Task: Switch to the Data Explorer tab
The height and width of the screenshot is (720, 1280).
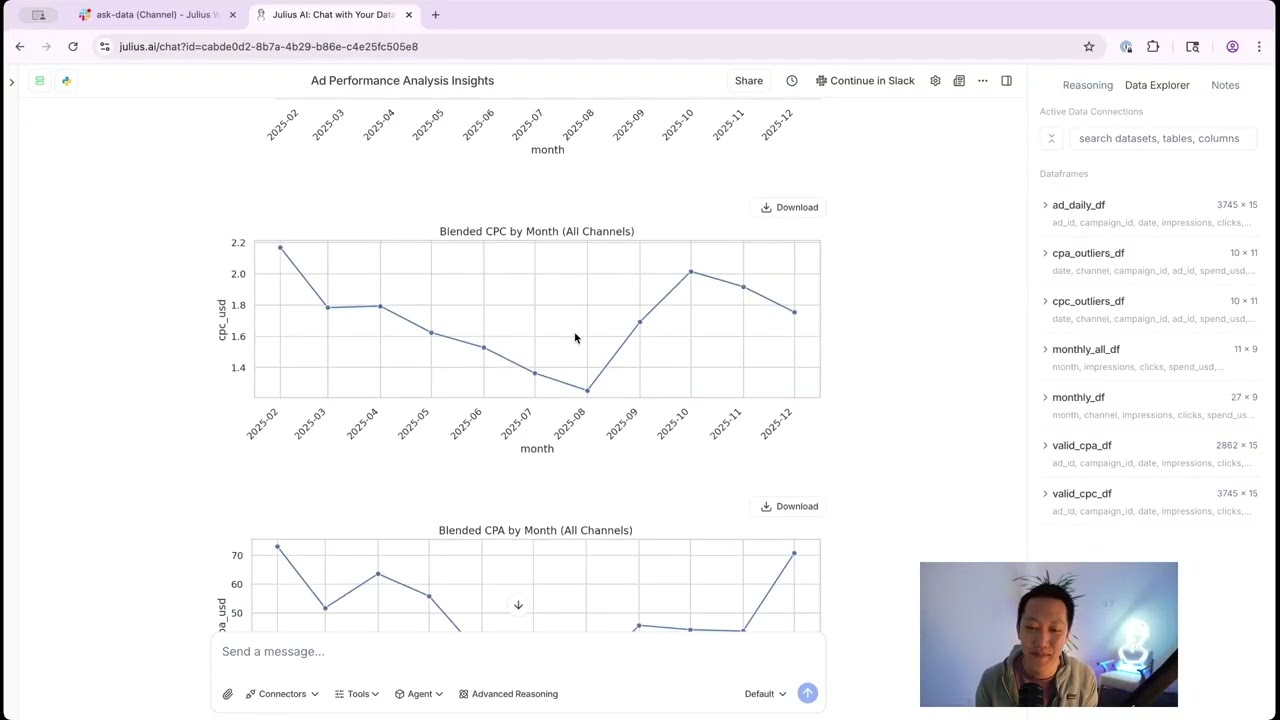Action: tap(1157, 85)
